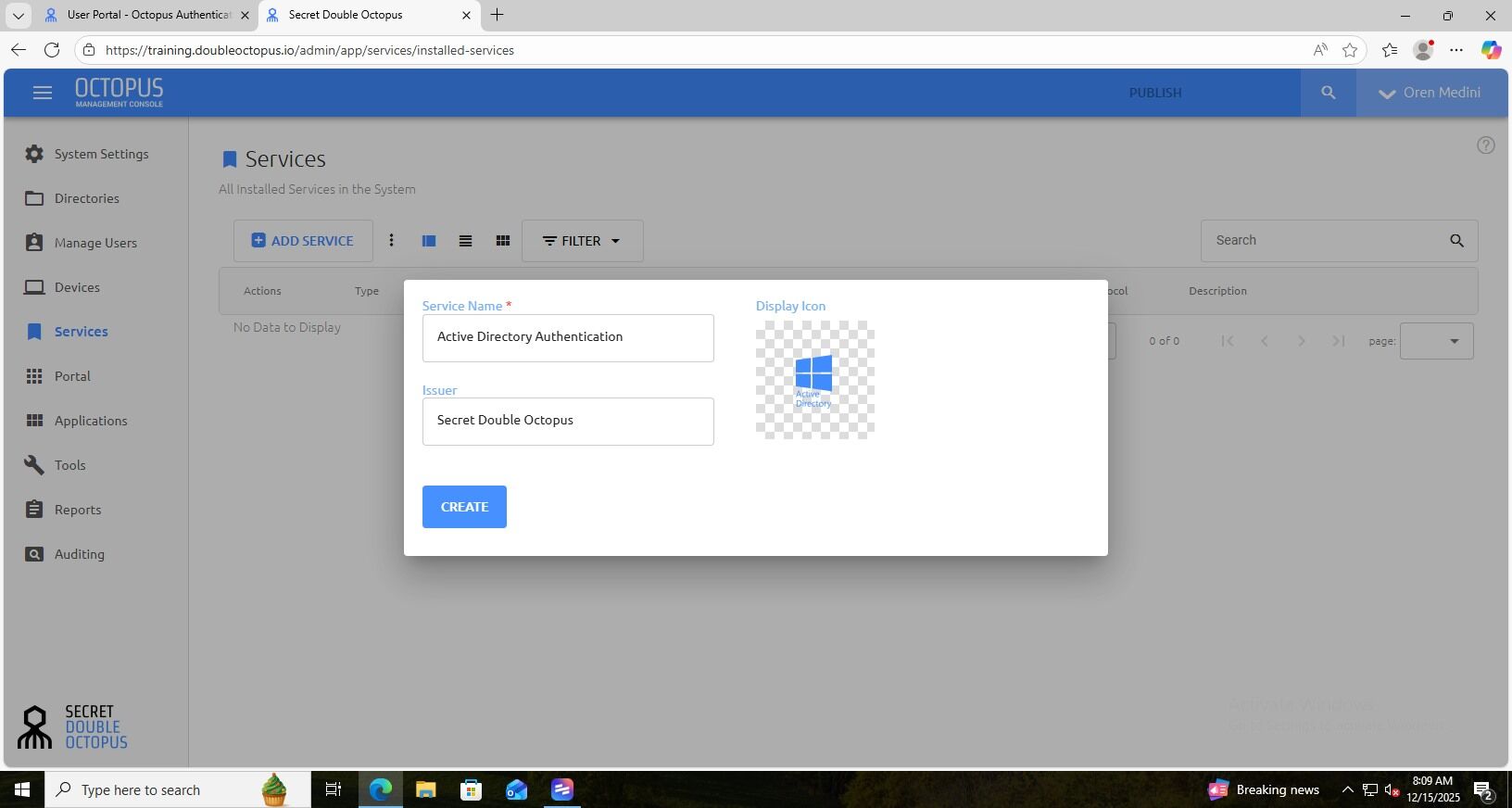Click the taskbar search box

click(x=178, y=789)
